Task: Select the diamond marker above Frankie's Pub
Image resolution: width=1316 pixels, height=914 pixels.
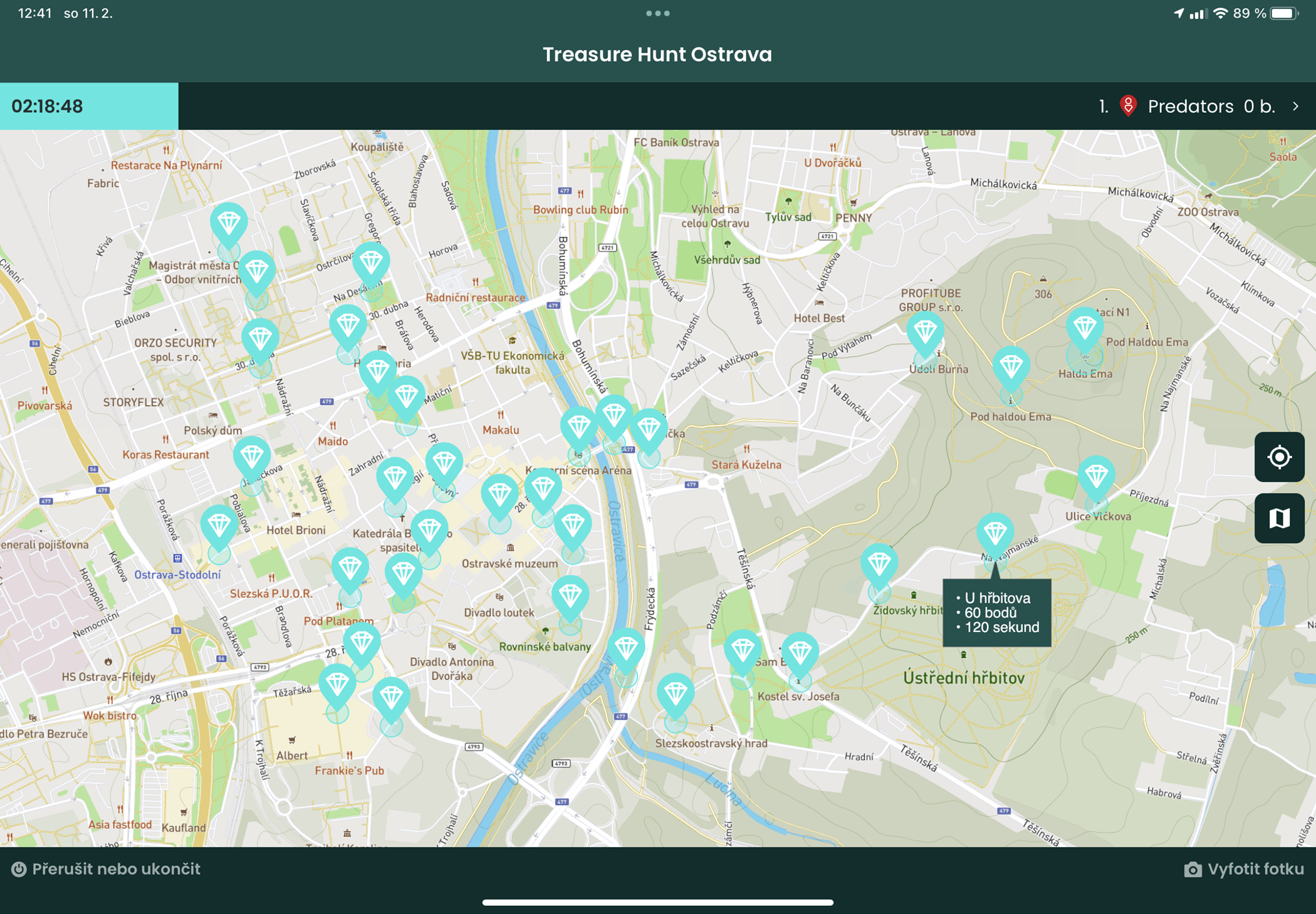Action: point(391,698)
